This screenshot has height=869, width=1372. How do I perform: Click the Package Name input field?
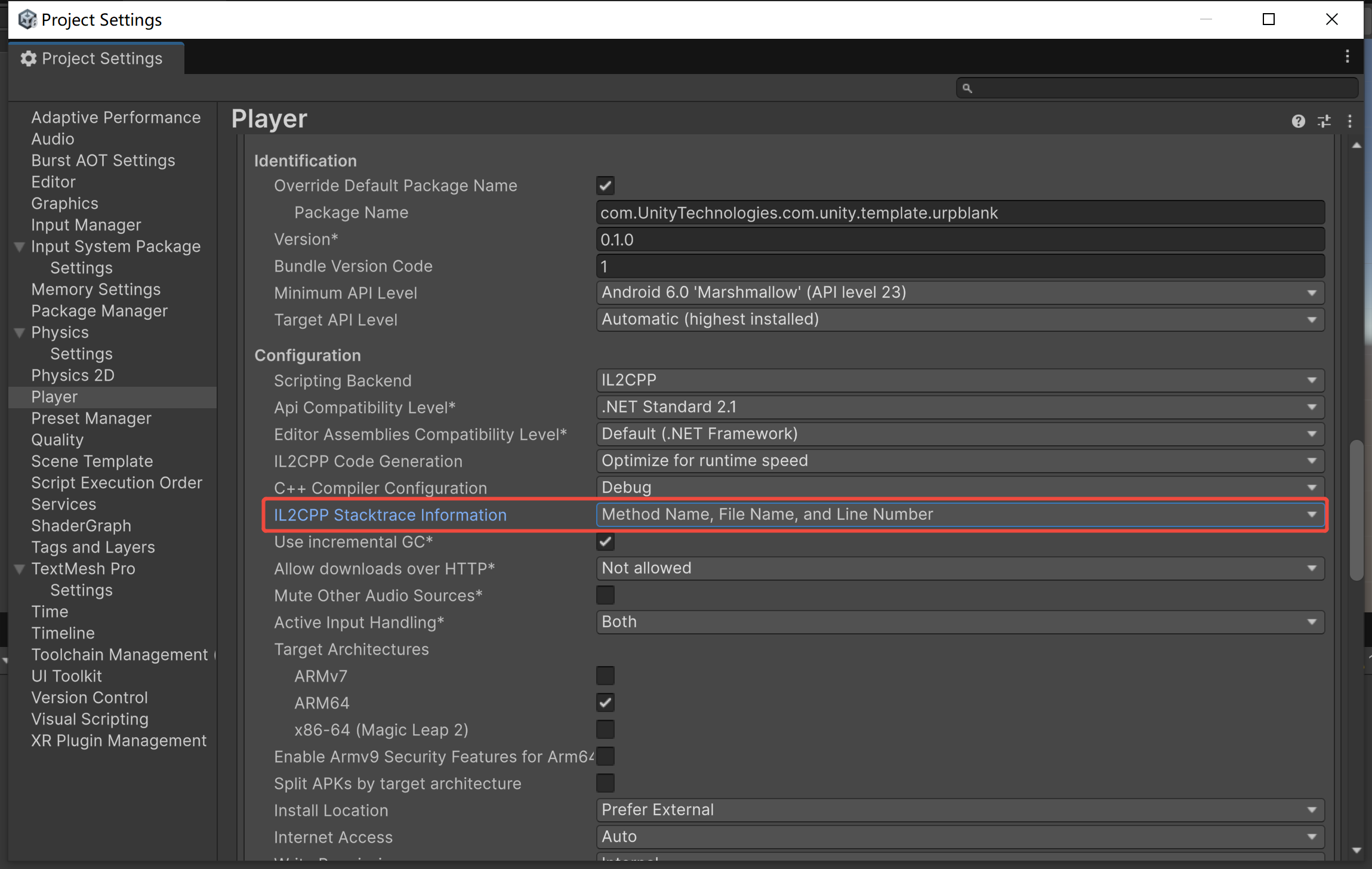pos(960,212)
